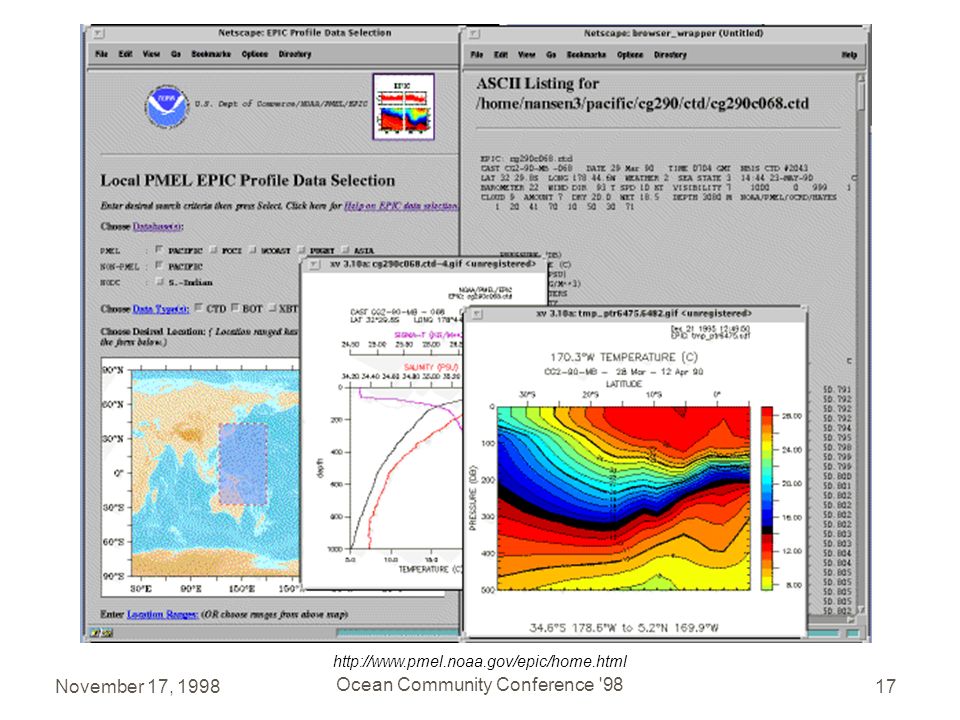Click the 34.6°S 178.6°W to 5.2°N caption

(x=623, y=628)
